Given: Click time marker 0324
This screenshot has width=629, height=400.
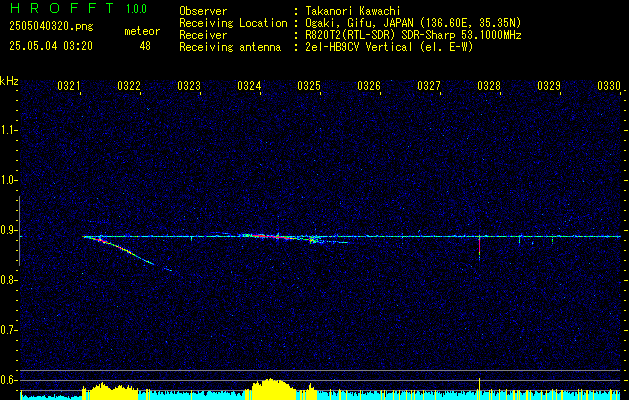Looking at the screenshot, I should click(249, 86).
